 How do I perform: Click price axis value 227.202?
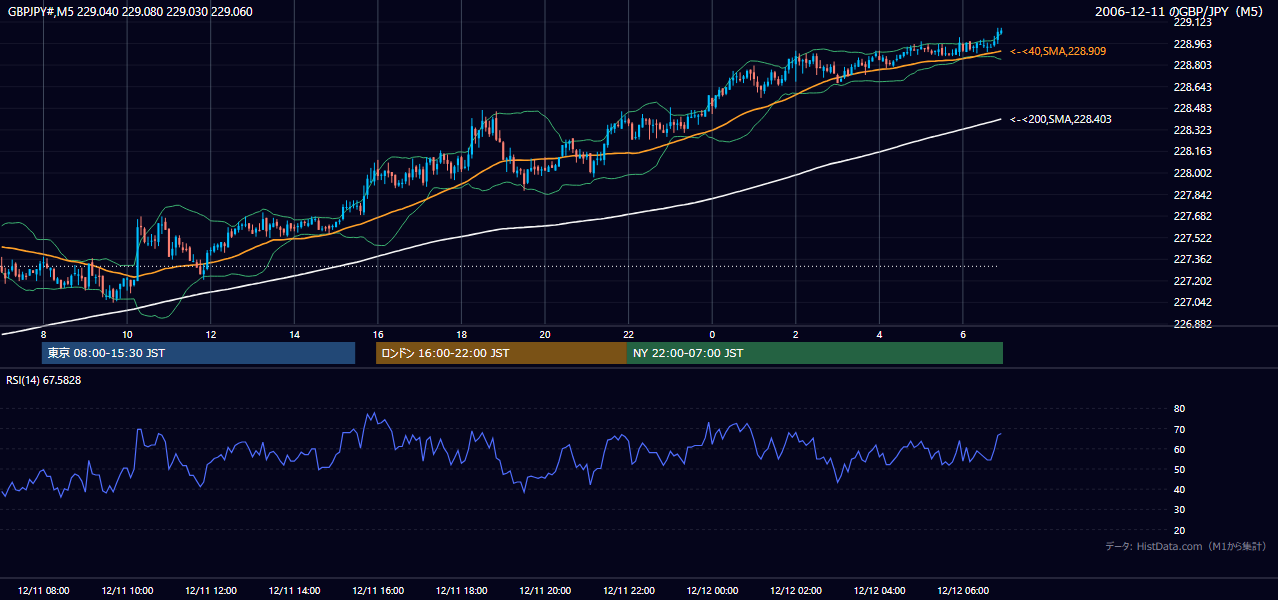coord(1192,281)
